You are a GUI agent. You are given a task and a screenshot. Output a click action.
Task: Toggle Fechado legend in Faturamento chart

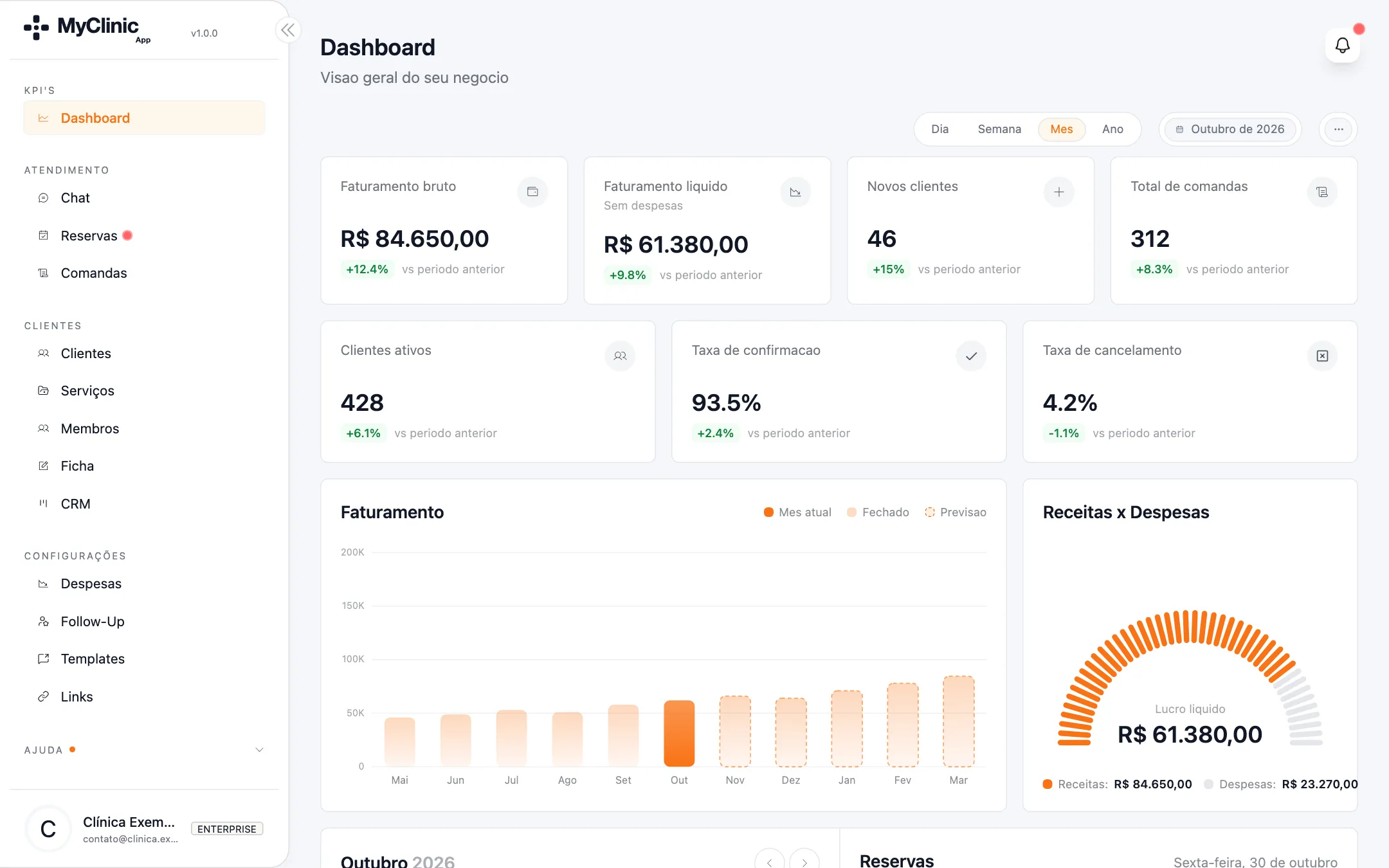(878, 512)
